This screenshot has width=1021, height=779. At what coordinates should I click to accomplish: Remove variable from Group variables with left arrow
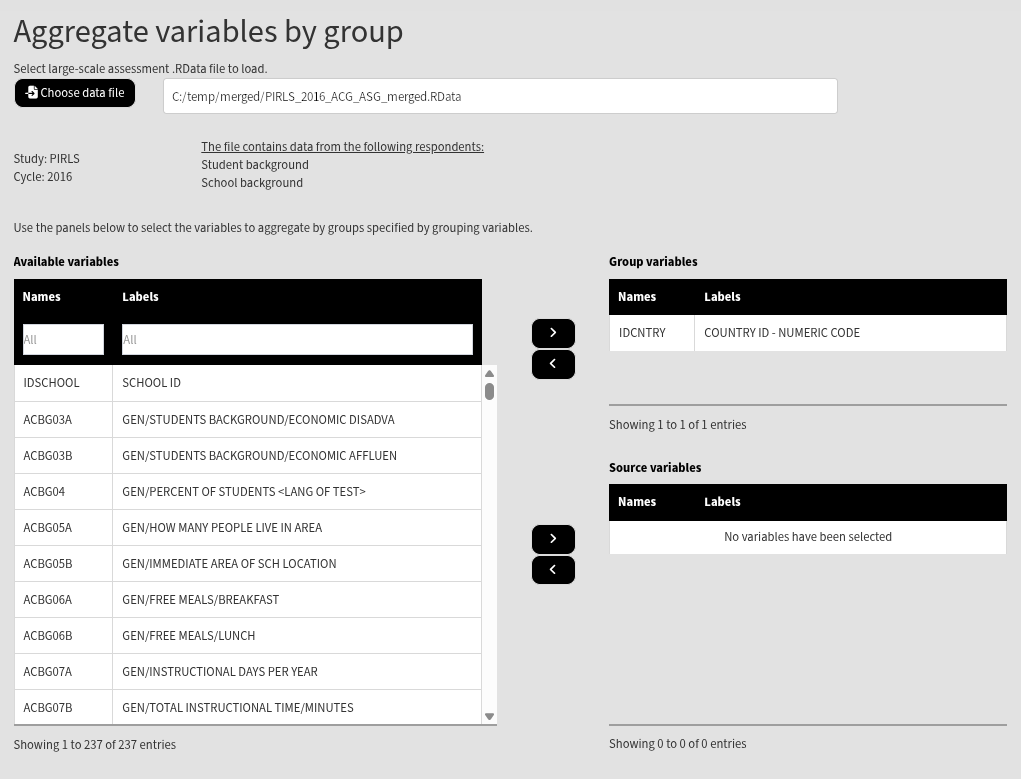tap(553, 364)
